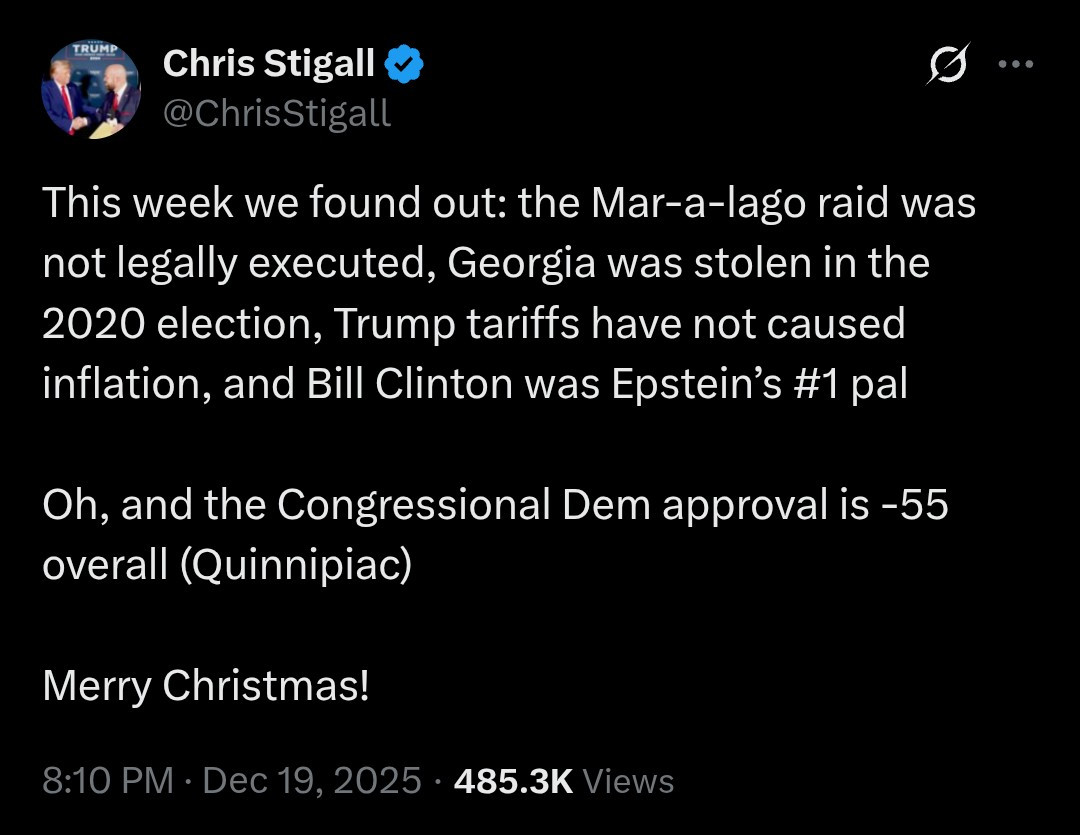Click the blue verified checkmark badge
This screenshot has height=835, width=1080.
pyautogui.click(x=405, y=66)
